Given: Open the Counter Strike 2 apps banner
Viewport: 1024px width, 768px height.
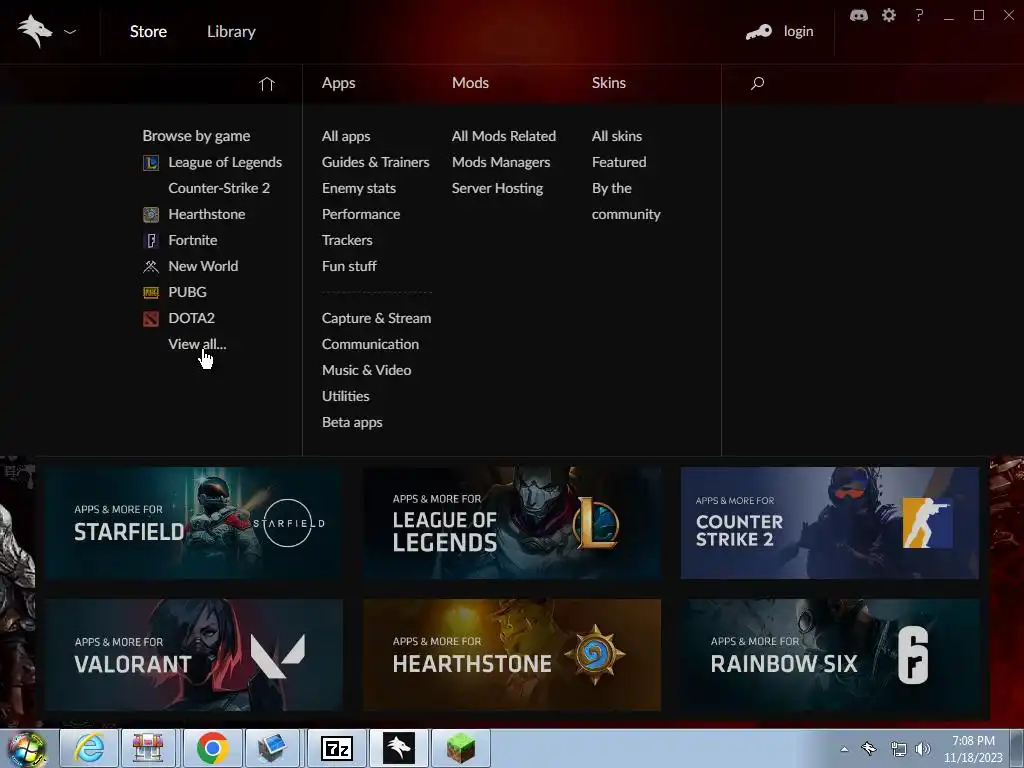Looking at the screenshot, I should pyautogui.click(x=829, y=522).
